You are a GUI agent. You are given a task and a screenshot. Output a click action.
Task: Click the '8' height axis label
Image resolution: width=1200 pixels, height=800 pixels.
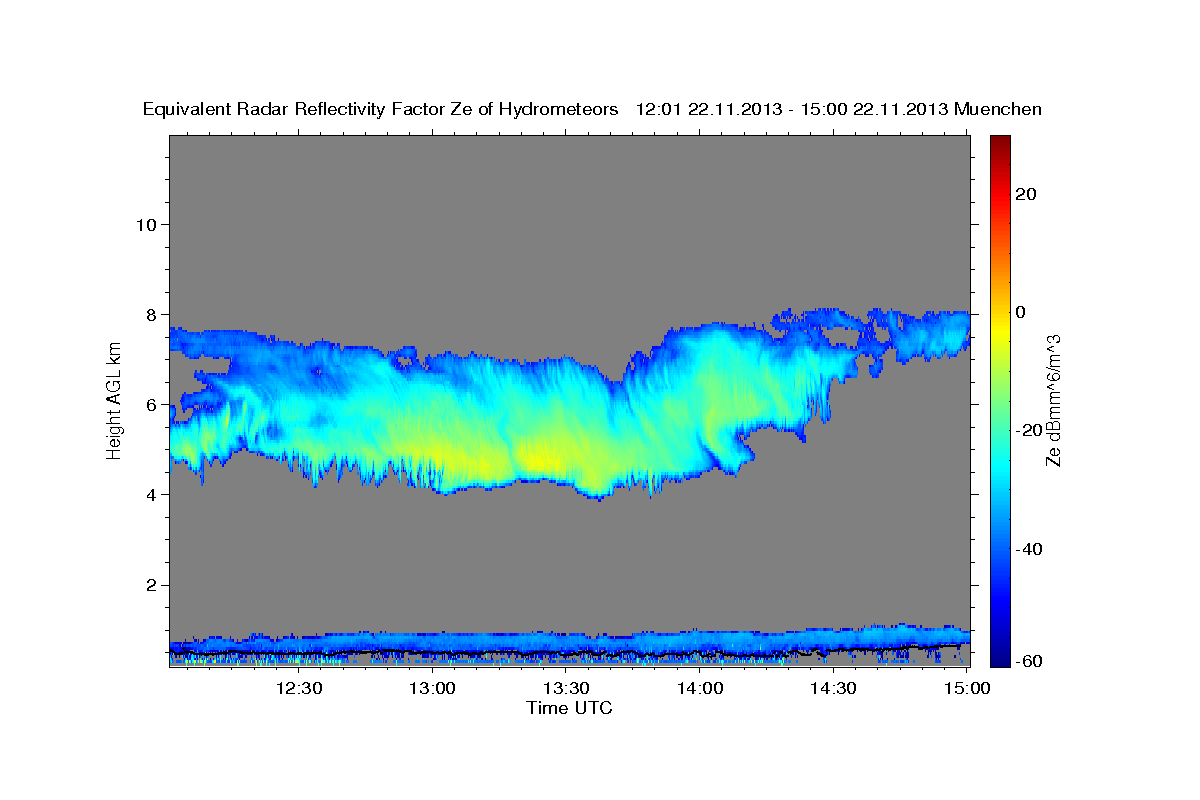tap(152, 314)
